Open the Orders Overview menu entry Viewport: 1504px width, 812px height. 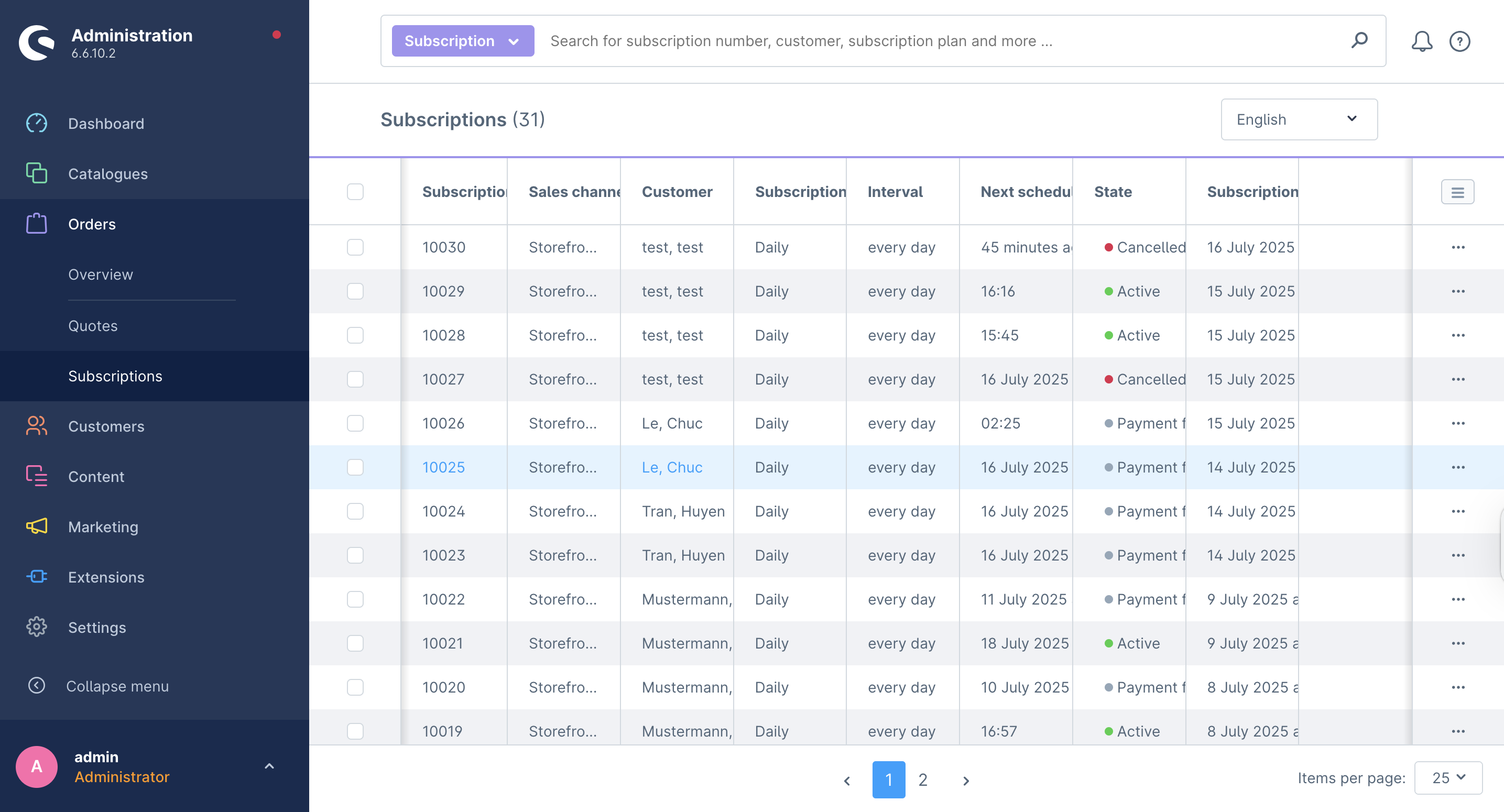101,275
